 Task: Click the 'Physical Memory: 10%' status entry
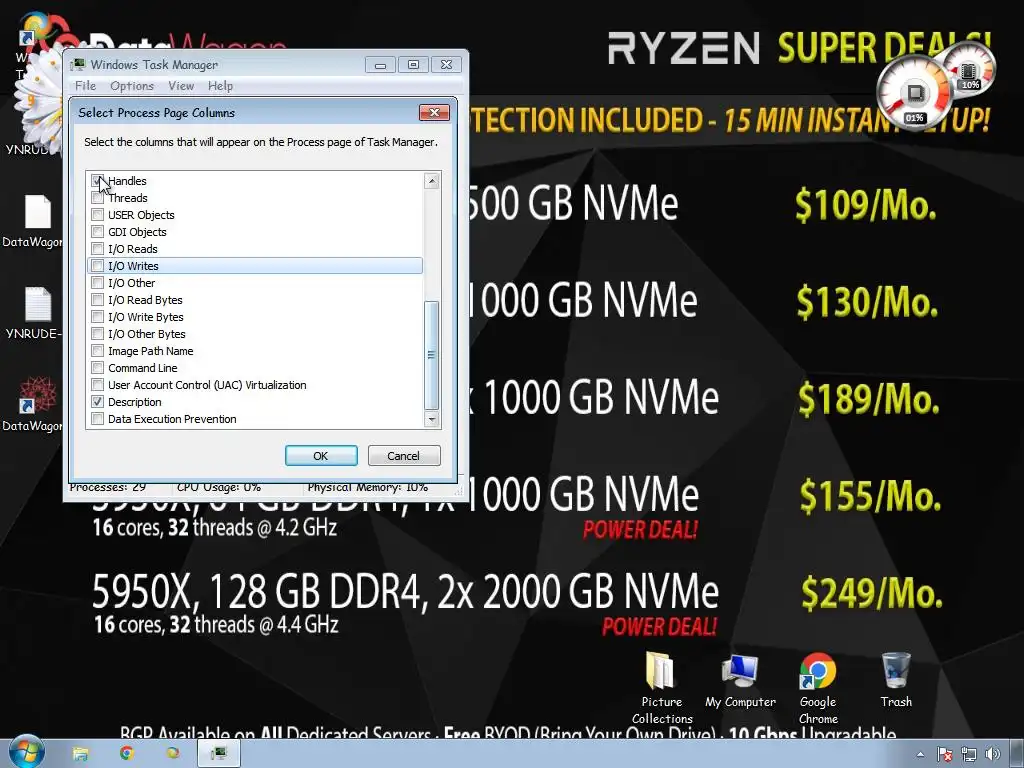(368, 488)
